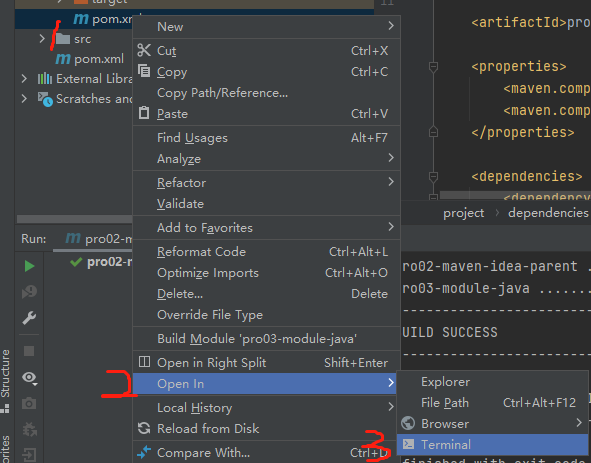Select the pro02 successful run entry
591x463 pixels.
101,262
